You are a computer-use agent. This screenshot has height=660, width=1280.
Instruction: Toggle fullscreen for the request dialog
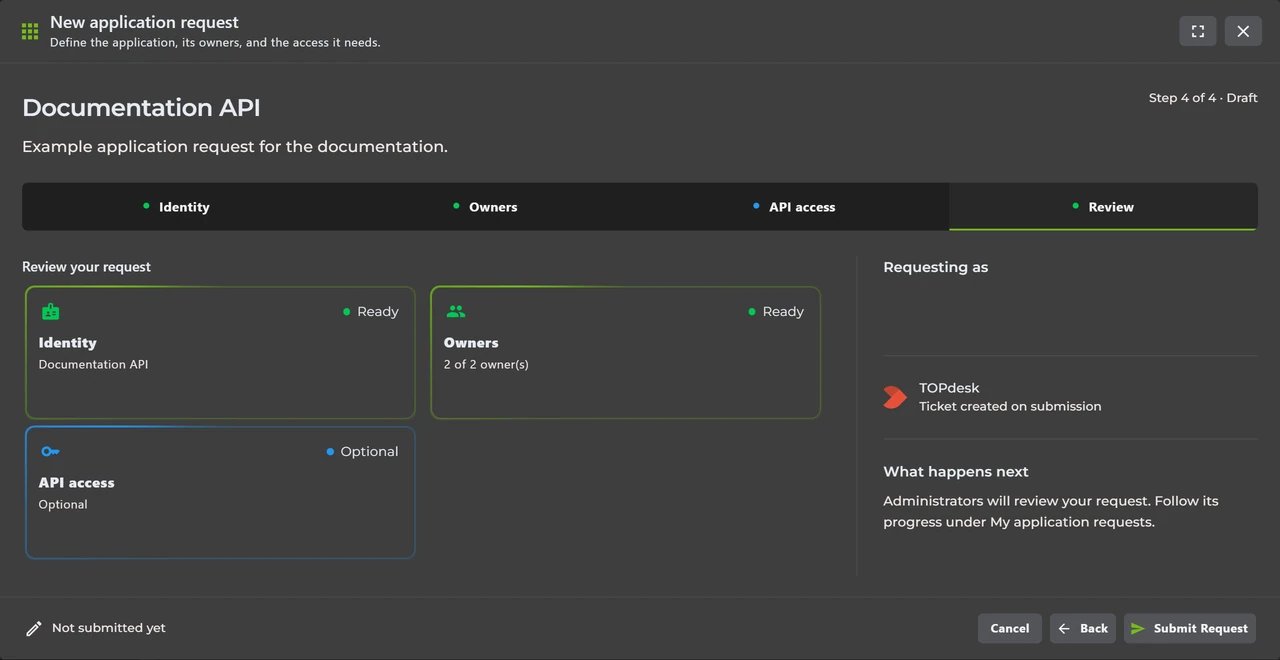1198,31
